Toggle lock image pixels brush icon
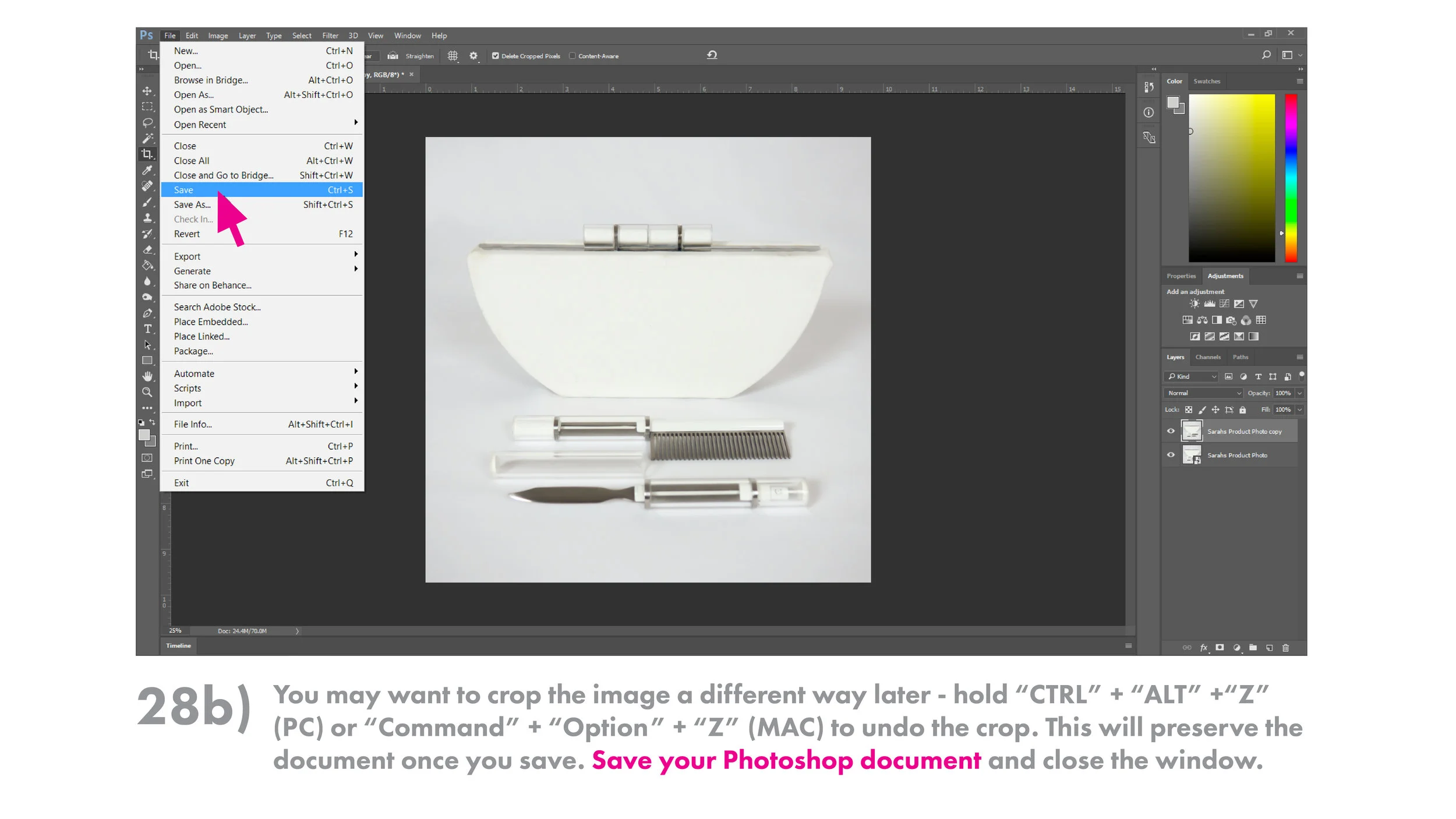 (x=1202, y=410)
